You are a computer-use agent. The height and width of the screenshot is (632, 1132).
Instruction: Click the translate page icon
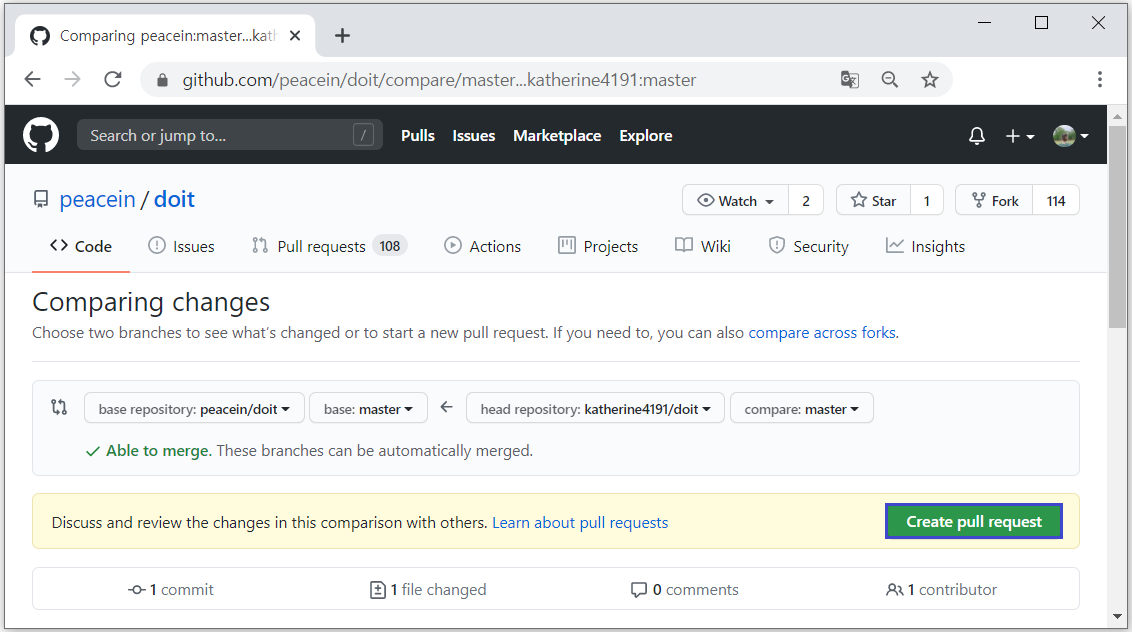[x=850, y=79]
